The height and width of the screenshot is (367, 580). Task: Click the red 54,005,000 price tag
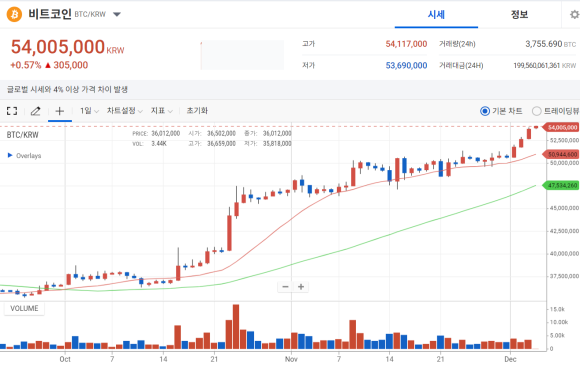(561, 127)
